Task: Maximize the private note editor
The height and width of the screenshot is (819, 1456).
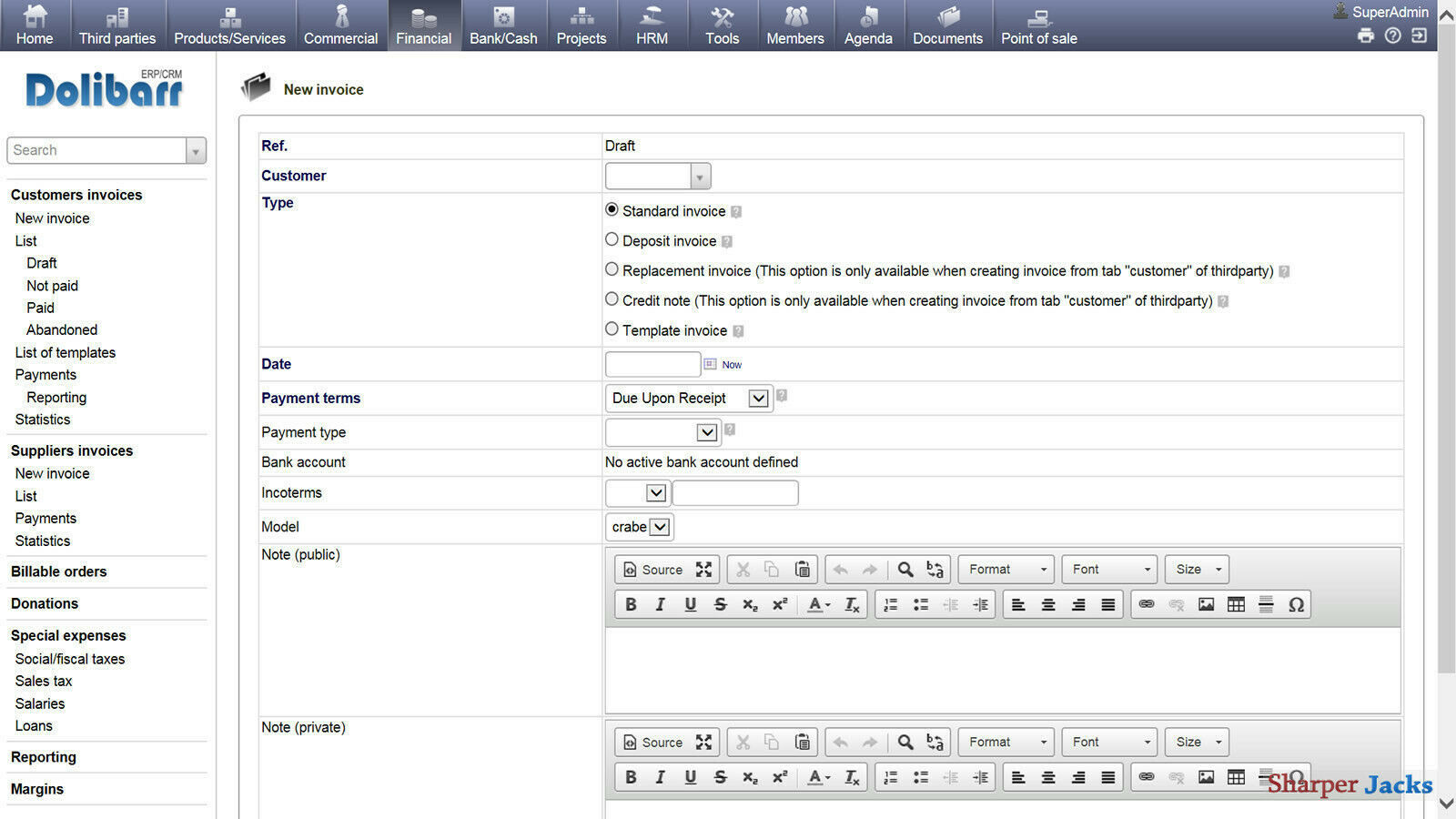Action: [703, 743]
